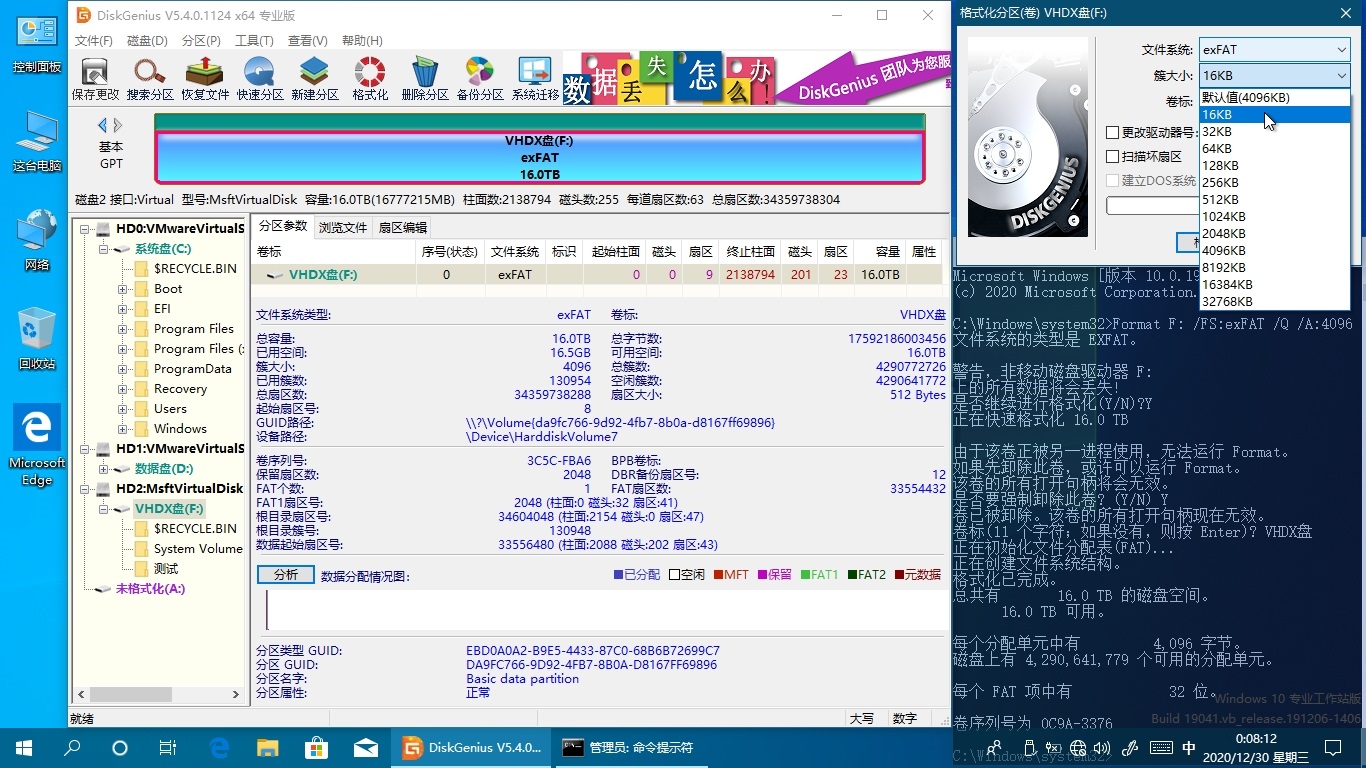Select the 网络 desktop icon
This screenshot has width=1366, height=768.
tap(37, 240)
